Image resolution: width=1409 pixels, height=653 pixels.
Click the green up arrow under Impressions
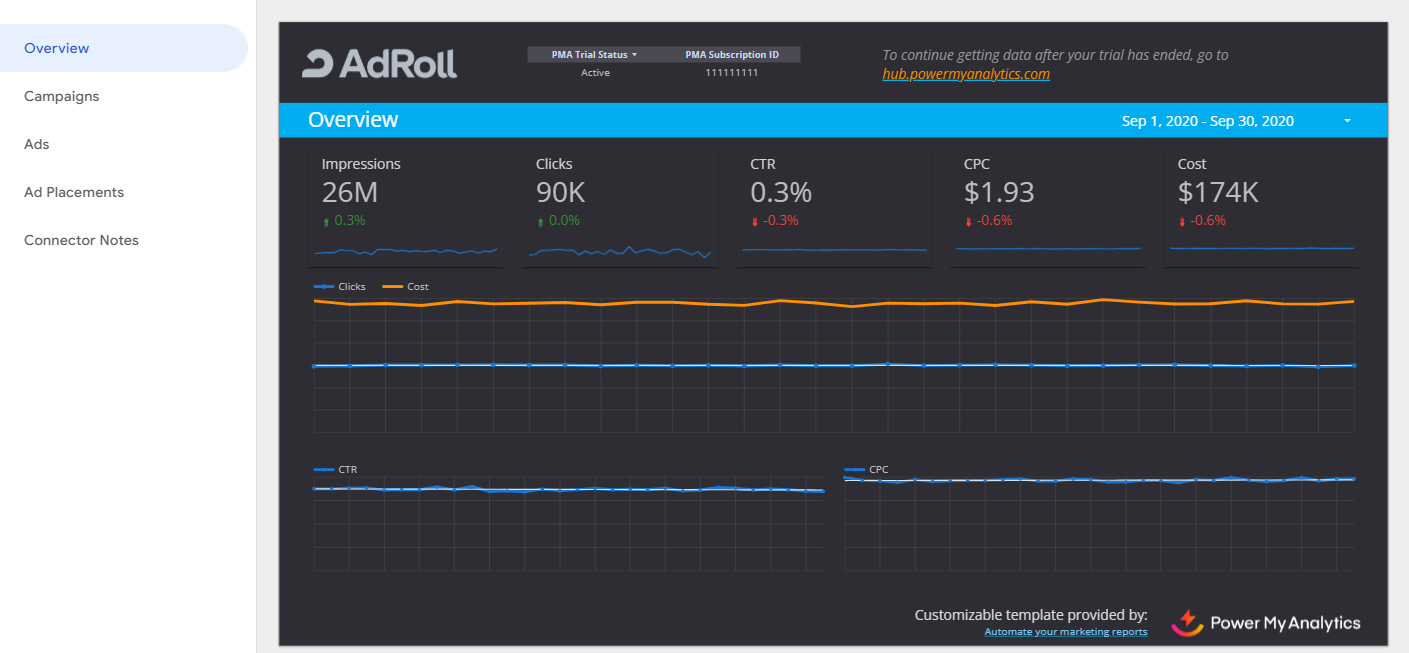[326, 221]
